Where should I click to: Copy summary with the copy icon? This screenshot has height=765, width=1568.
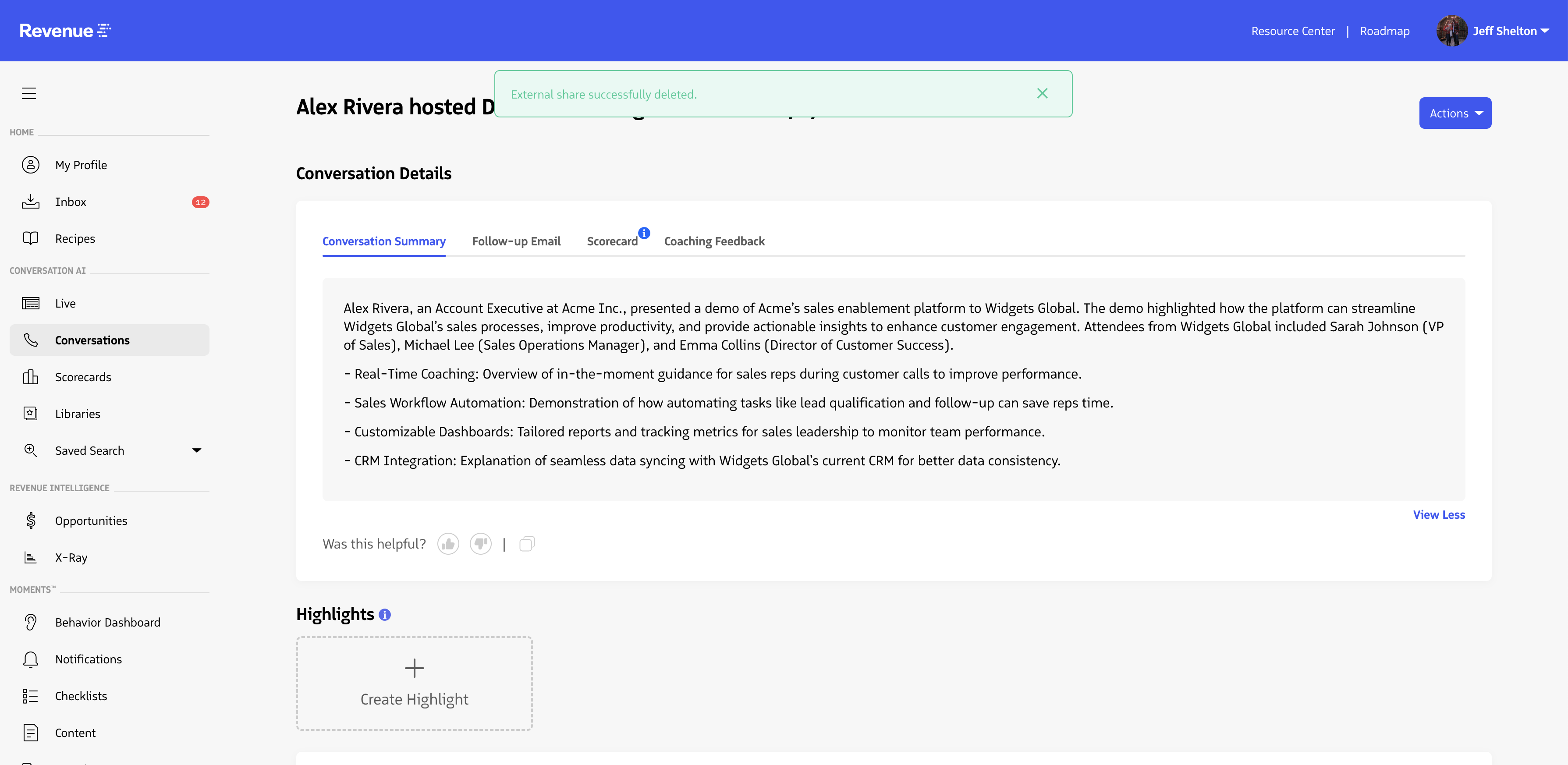point(526,543)
